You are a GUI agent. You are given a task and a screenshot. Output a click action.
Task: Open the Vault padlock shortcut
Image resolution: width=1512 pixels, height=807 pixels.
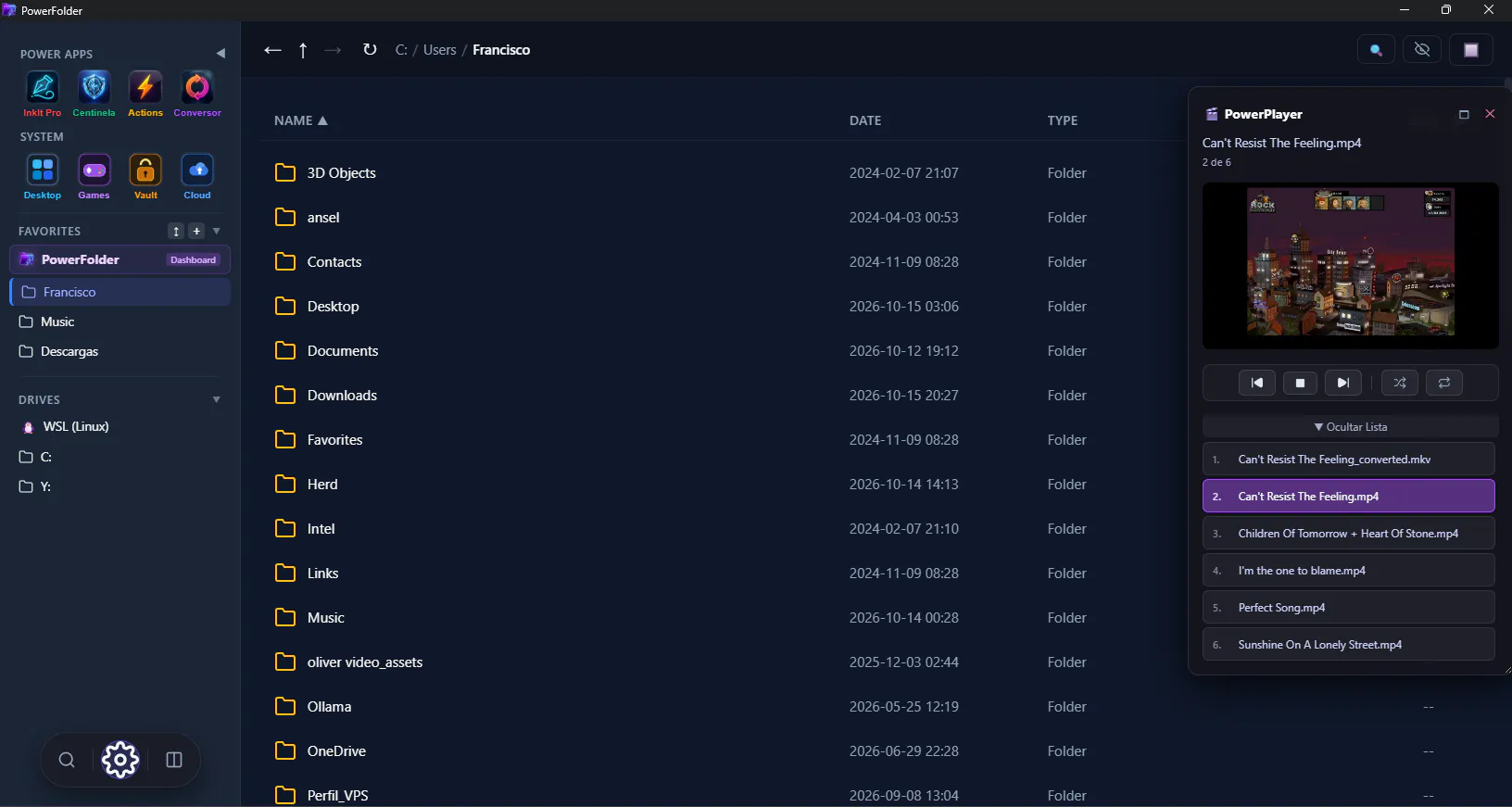[x=145, y=177]
